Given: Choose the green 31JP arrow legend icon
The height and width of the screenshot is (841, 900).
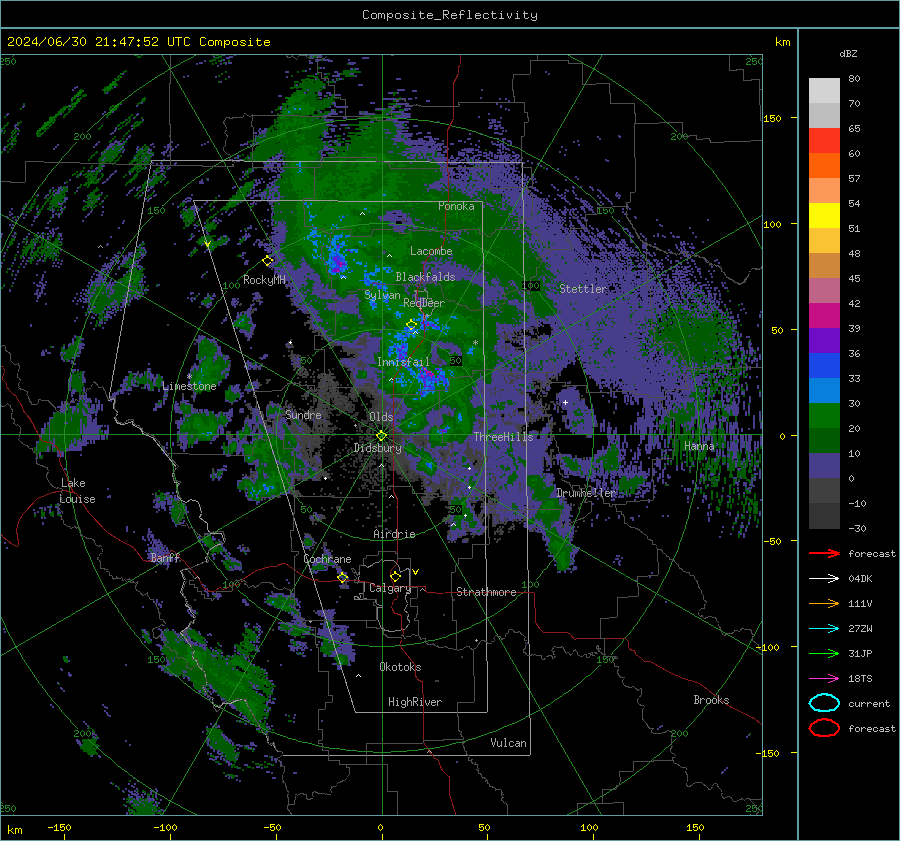Looking at the screenshot, I should [824, 653].
